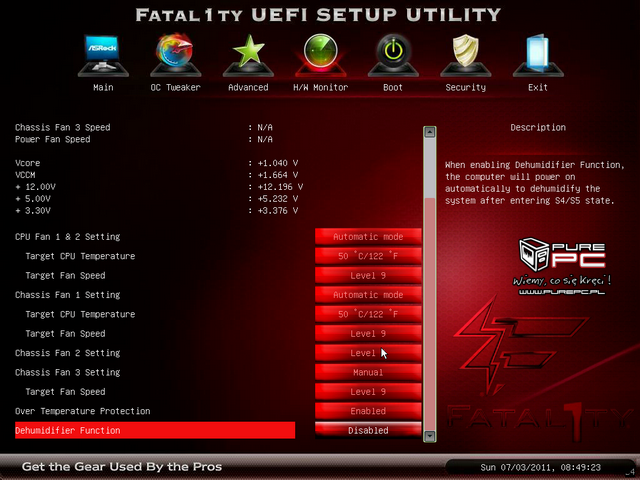The height and width of the screenshot is (480, 640).
Task: Select the Power Fan Speed label
Action: click(x=53, y=139)
